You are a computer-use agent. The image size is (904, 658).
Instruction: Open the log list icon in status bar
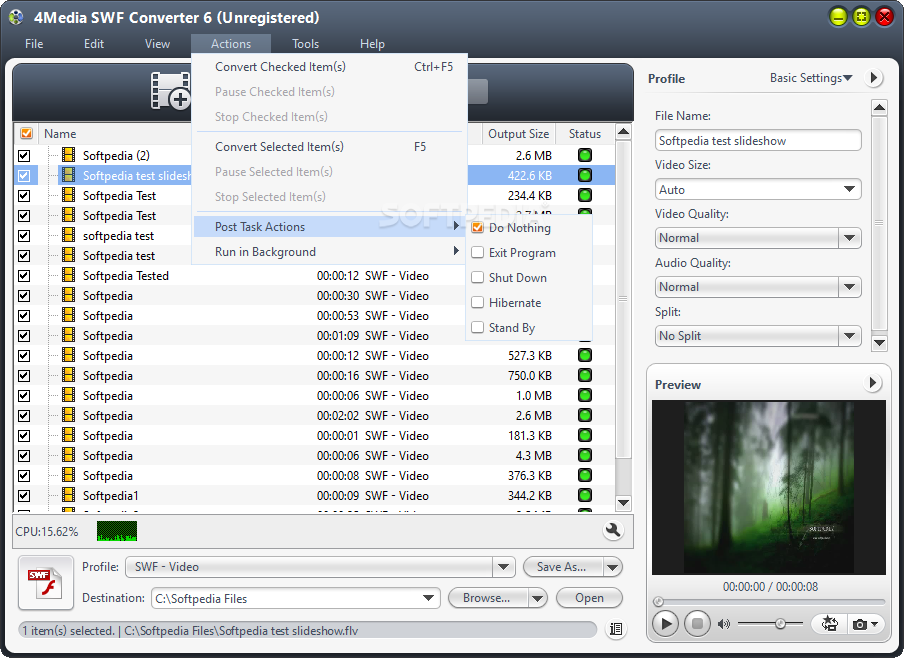pos(616,629)
